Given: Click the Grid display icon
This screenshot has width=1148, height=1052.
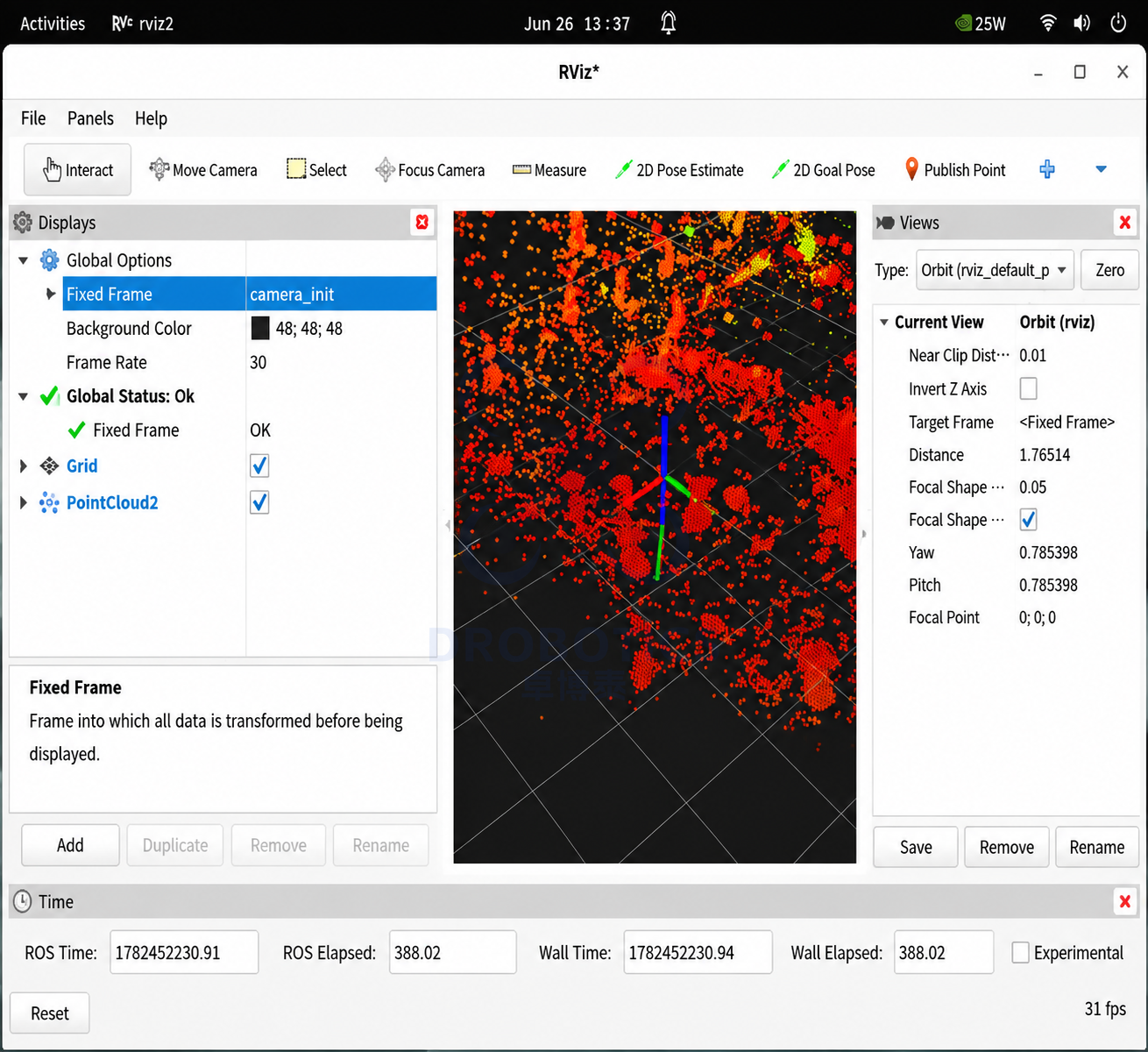Looking at the screenshot, I should 50,466.
